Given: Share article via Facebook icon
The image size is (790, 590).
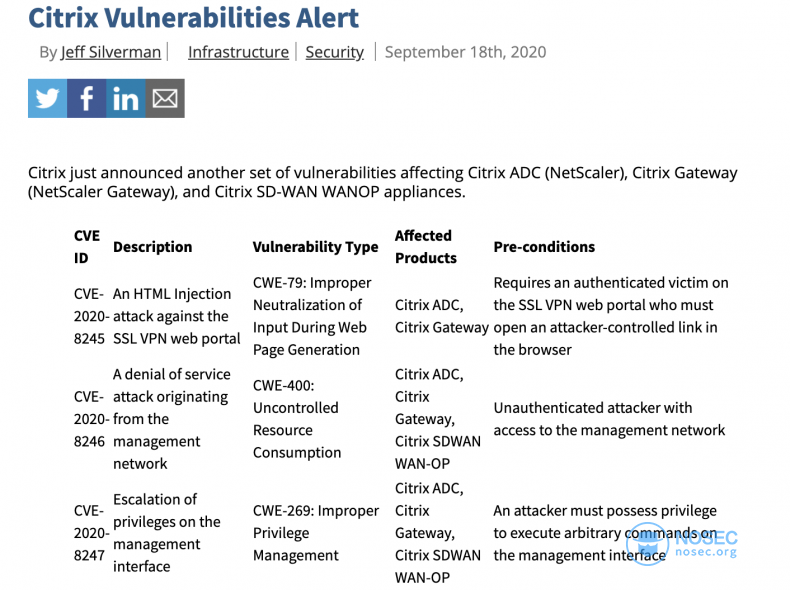Looking at the screenshot, I should pyautogui.click(x=87, y=98).
